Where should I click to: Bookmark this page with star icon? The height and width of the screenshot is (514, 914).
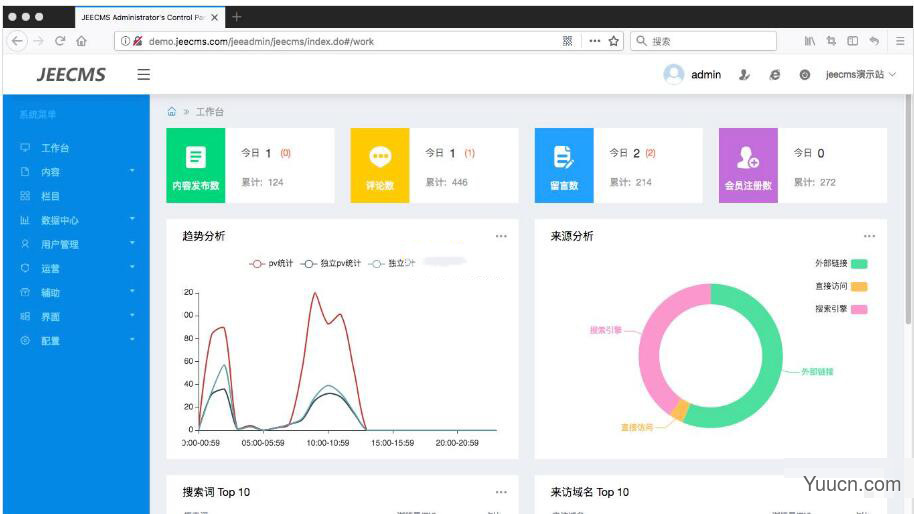pyautogui.click(x=613, y=41)
